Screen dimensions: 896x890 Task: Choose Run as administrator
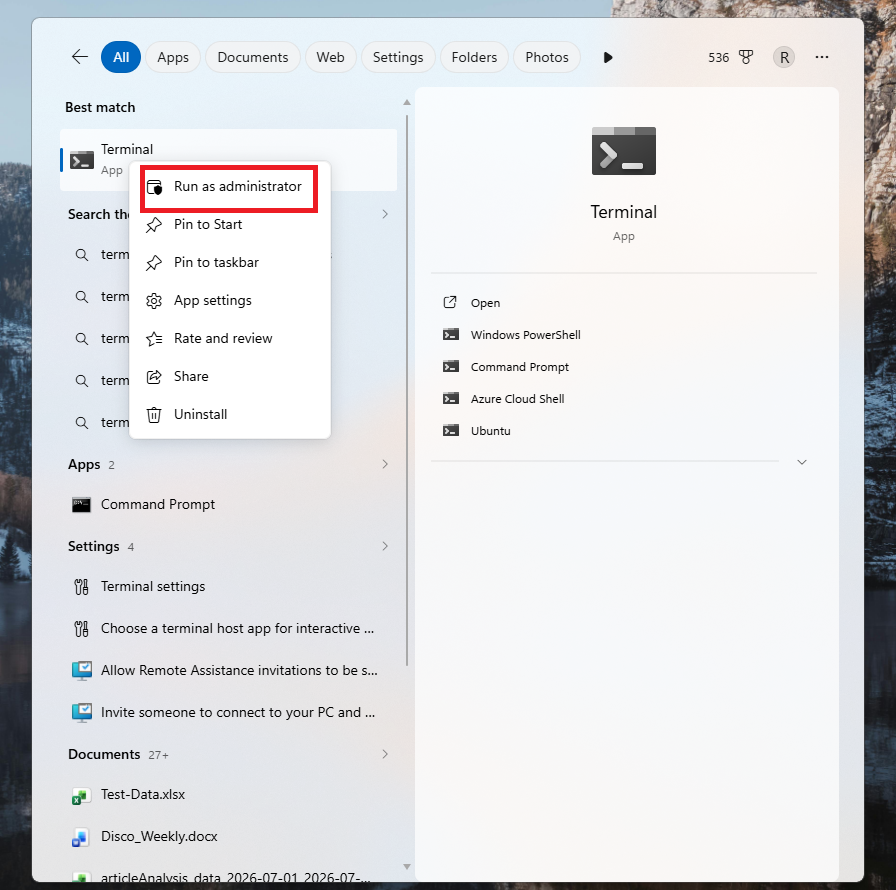click(x=229, y=187)
